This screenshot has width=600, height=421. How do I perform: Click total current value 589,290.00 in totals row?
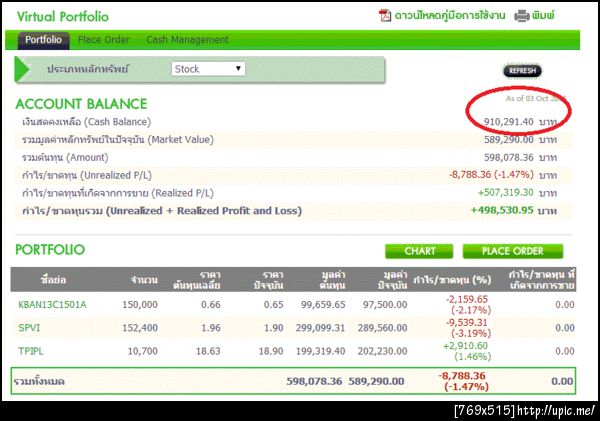click(376, 381)
